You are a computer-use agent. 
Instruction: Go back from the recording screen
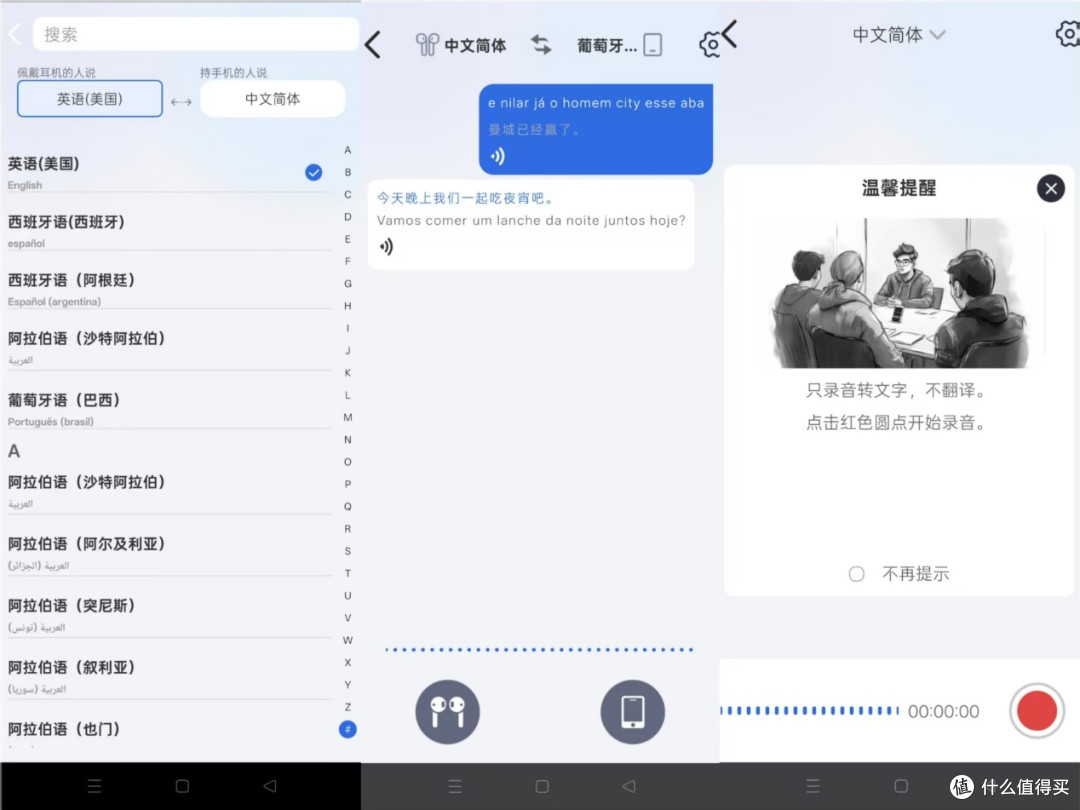[x=730, y=34]
